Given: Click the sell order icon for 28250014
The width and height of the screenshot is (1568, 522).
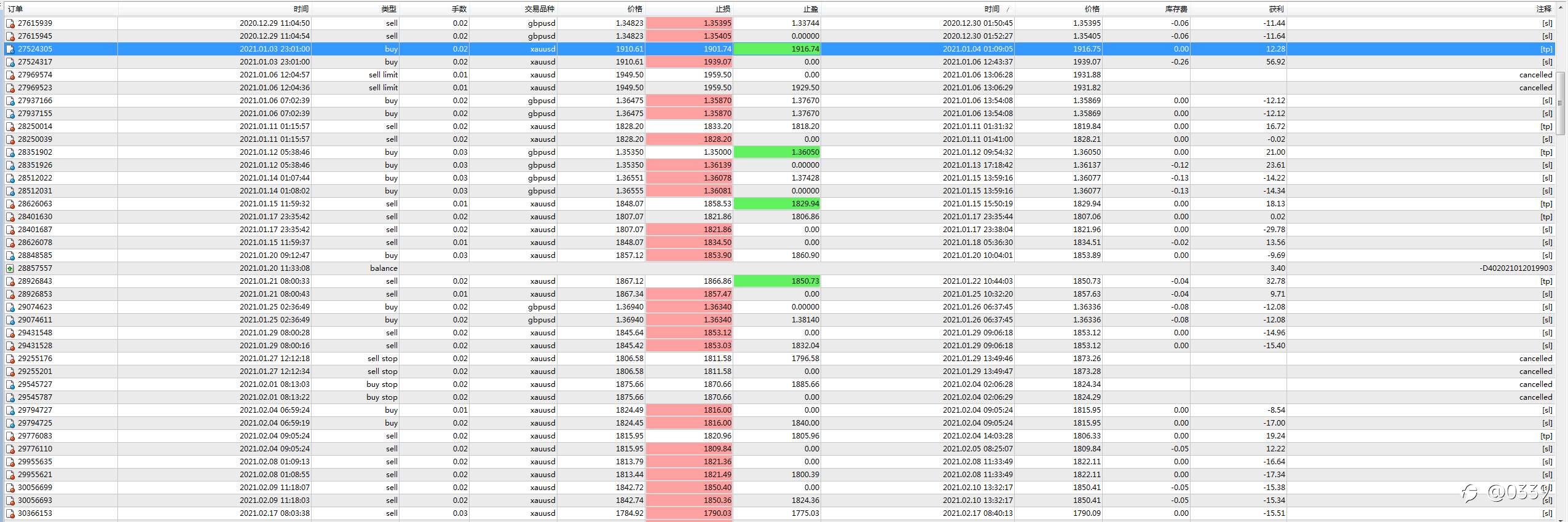Looking at the screenshot, I should tap(10, 127).
